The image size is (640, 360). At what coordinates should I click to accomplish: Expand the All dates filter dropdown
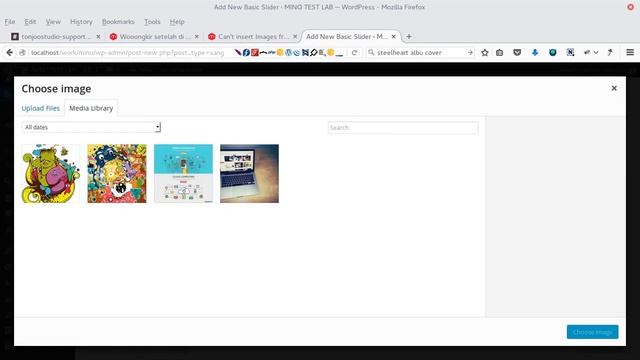point(91,127)
